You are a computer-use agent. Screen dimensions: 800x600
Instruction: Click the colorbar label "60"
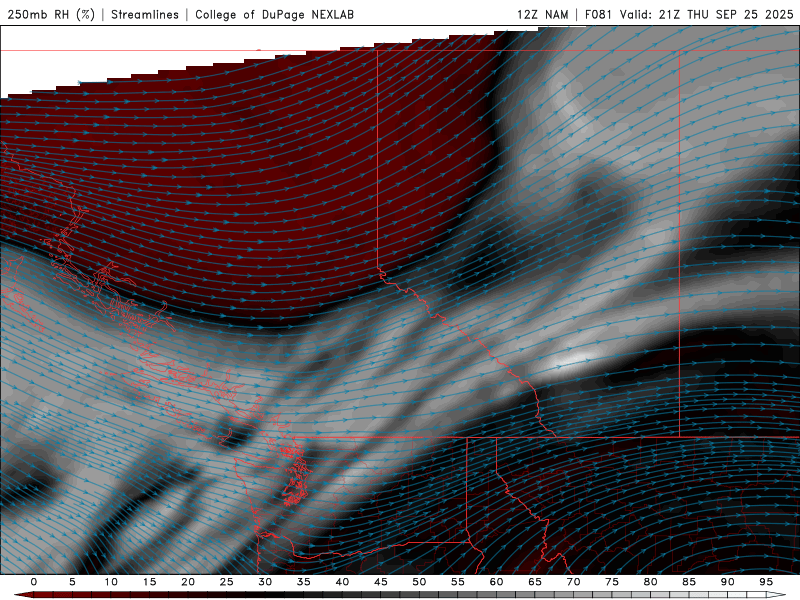click(496, 582)
